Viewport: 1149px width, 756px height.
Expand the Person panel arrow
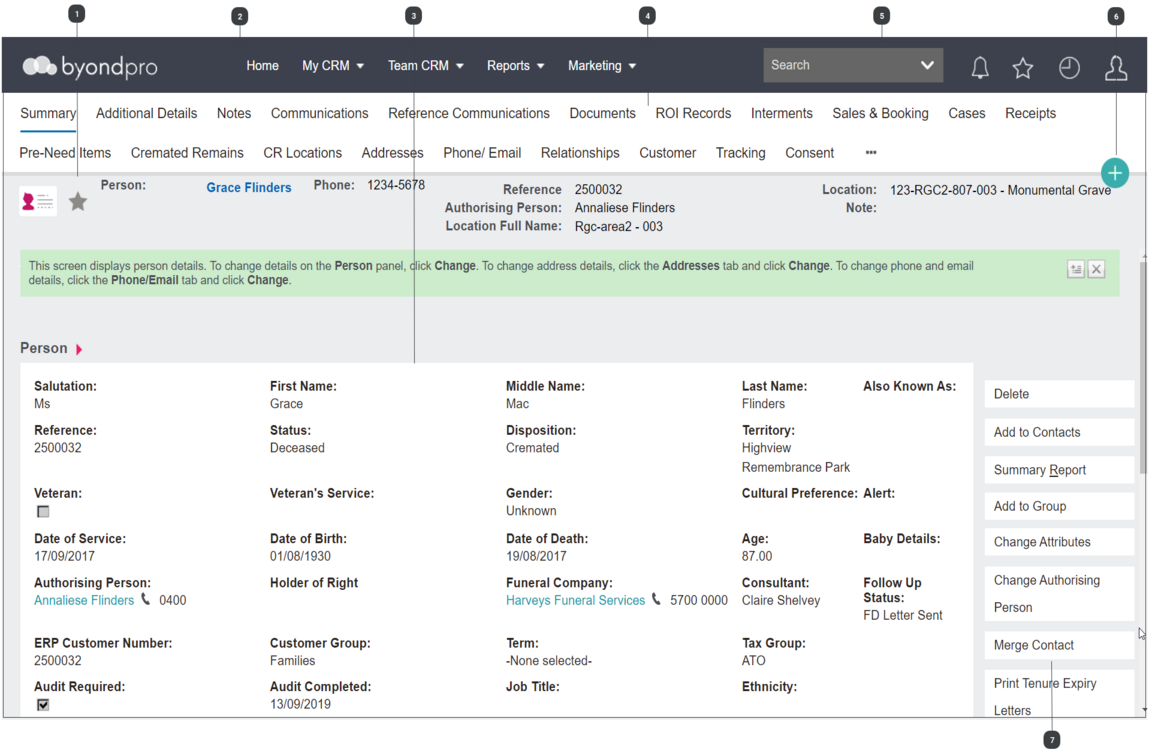point(79,349)
